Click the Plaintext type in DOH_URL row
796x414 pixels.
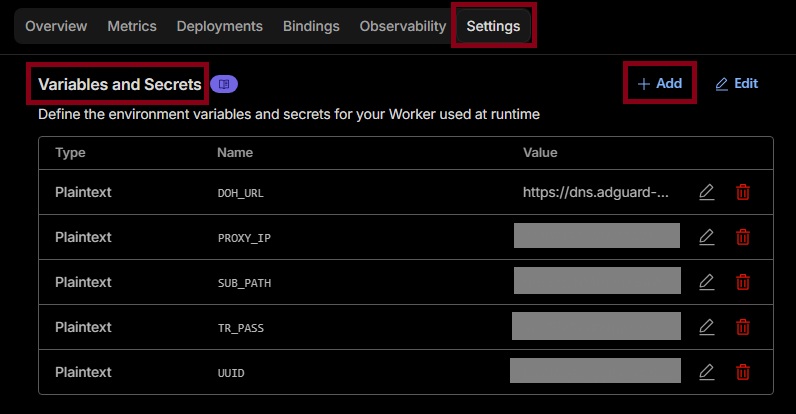83,192
